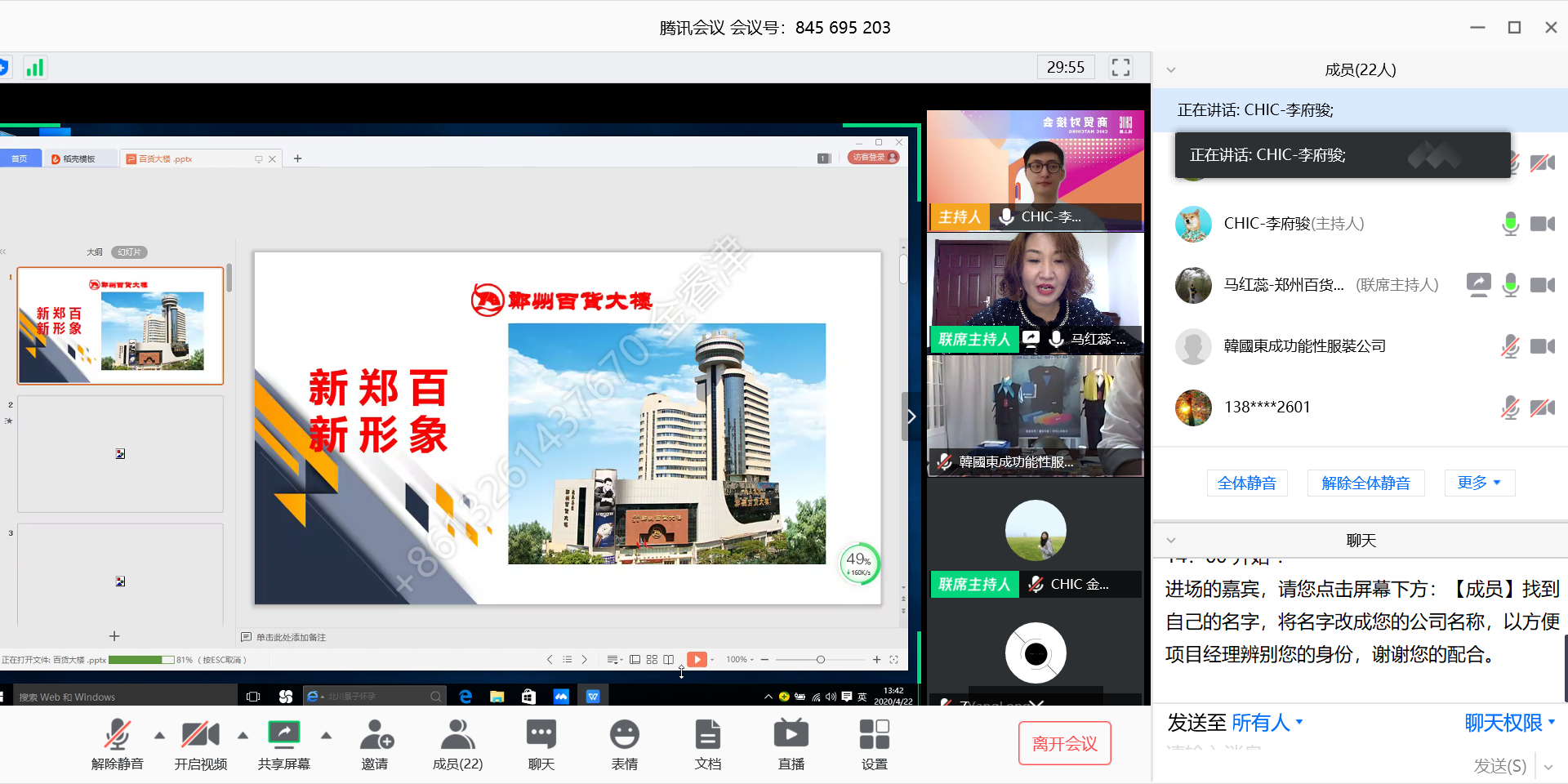The width and height of the screenshot is (1568, 784).
Task: Unmute microphone for member 138****2601
Action: click(1511, 407)
